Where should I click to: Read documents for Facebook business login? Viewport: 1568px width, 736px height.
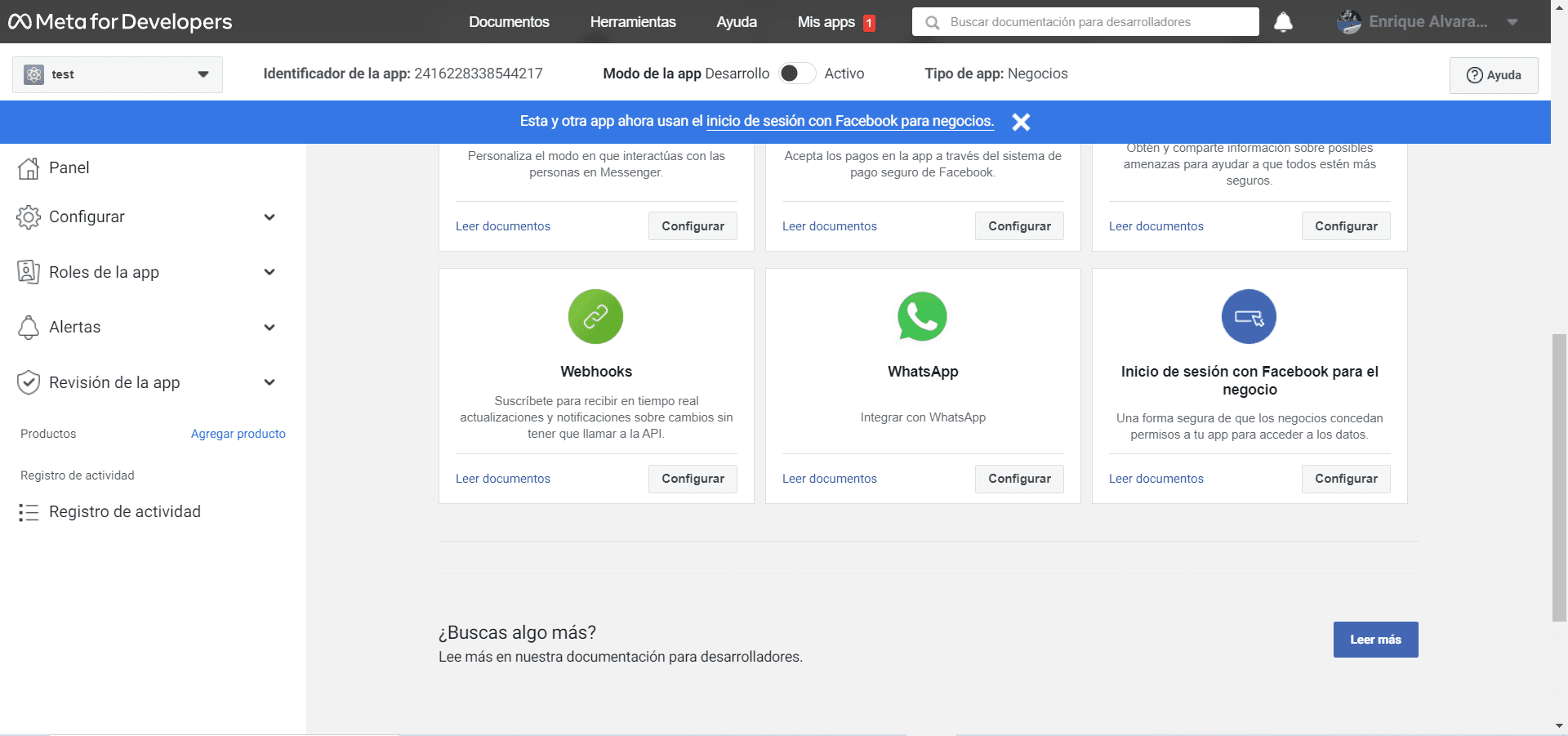[1156, 479]
